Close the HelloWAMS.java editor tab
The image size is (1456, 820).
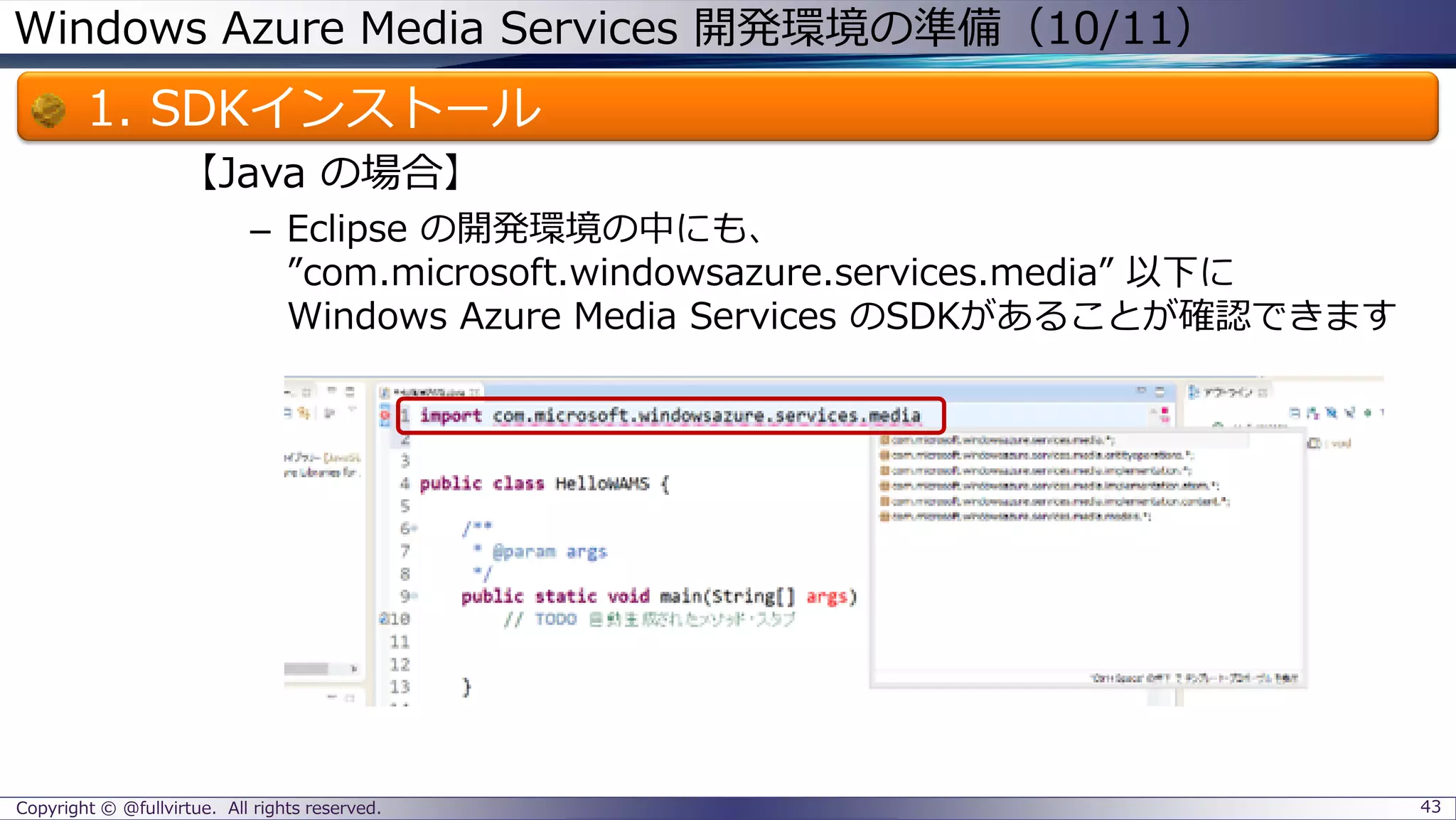click(475, 392)
